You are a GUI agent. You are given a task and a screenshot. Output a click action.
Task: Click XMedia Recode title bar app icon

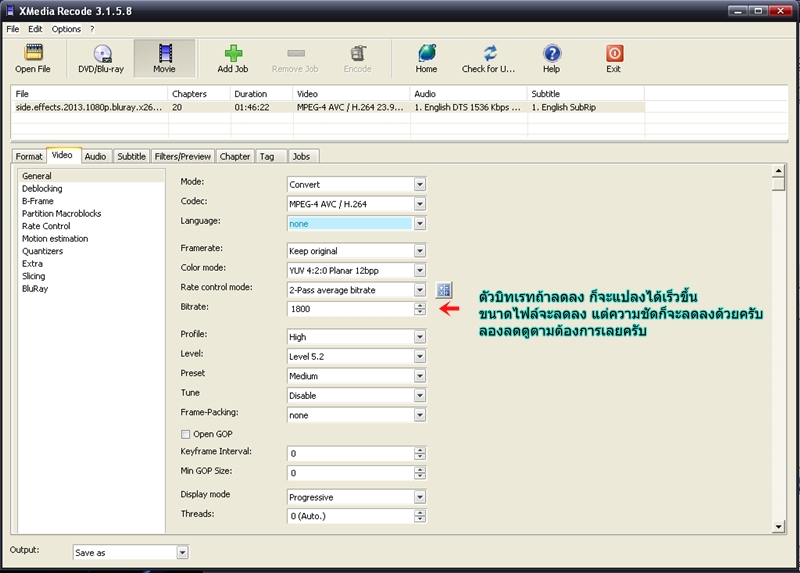point(10,11)
